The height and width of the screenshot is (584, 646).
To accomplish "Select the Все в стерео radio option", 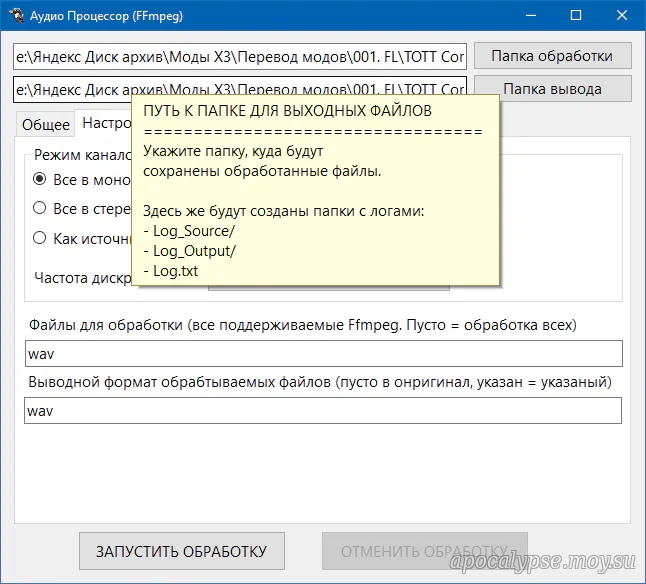I will [40, 208].
